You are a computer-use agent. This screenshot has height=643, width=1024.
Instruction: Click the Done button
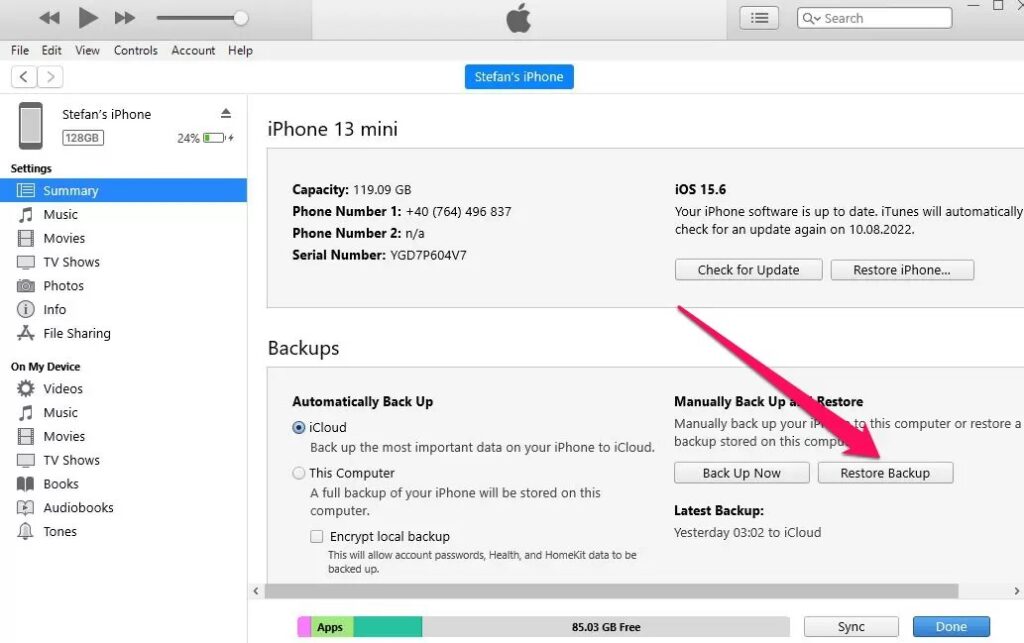[x=951, y=627]
